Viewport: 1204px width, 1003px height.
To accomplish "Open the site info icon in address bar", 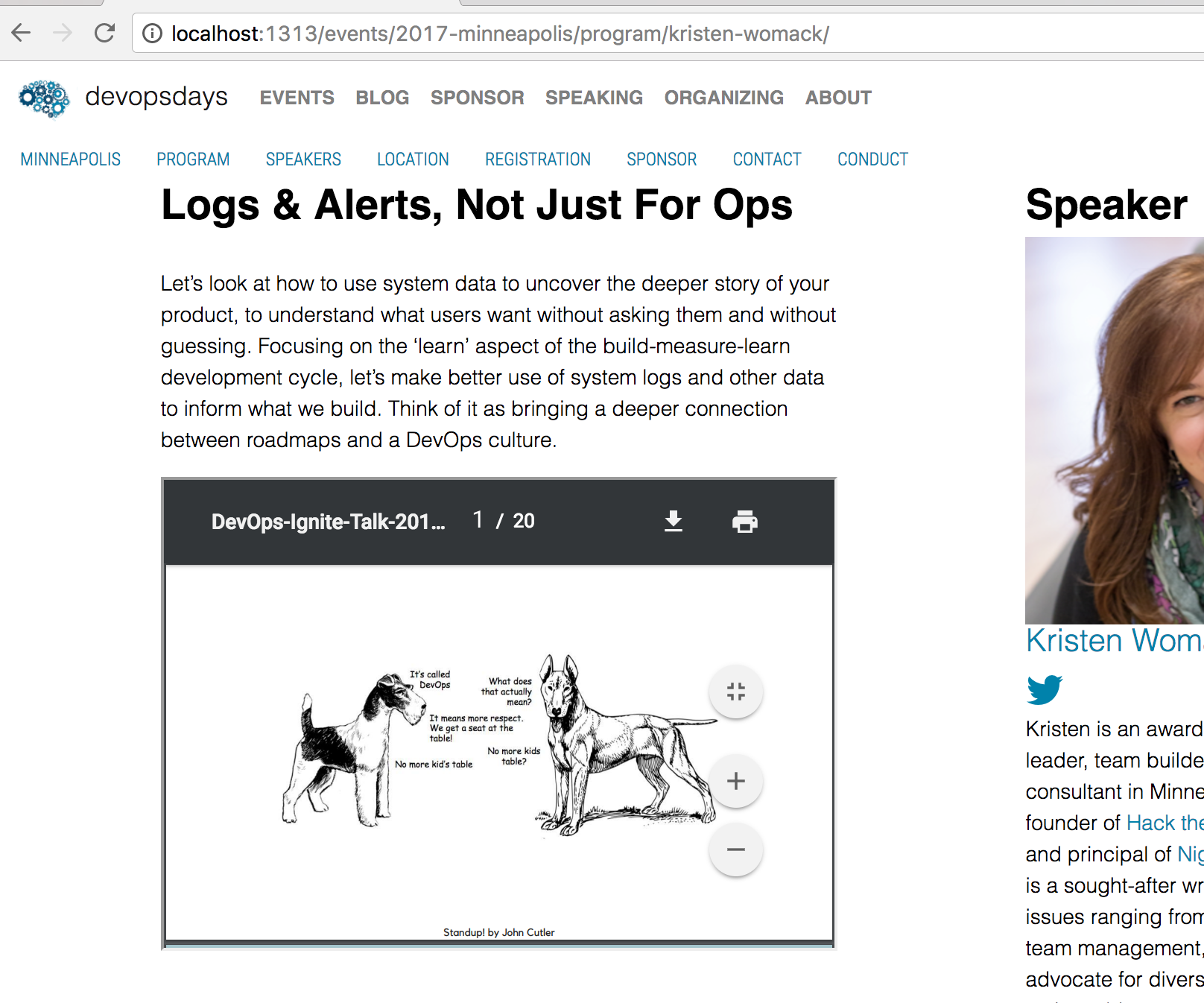I will click(x=152, y=34).
